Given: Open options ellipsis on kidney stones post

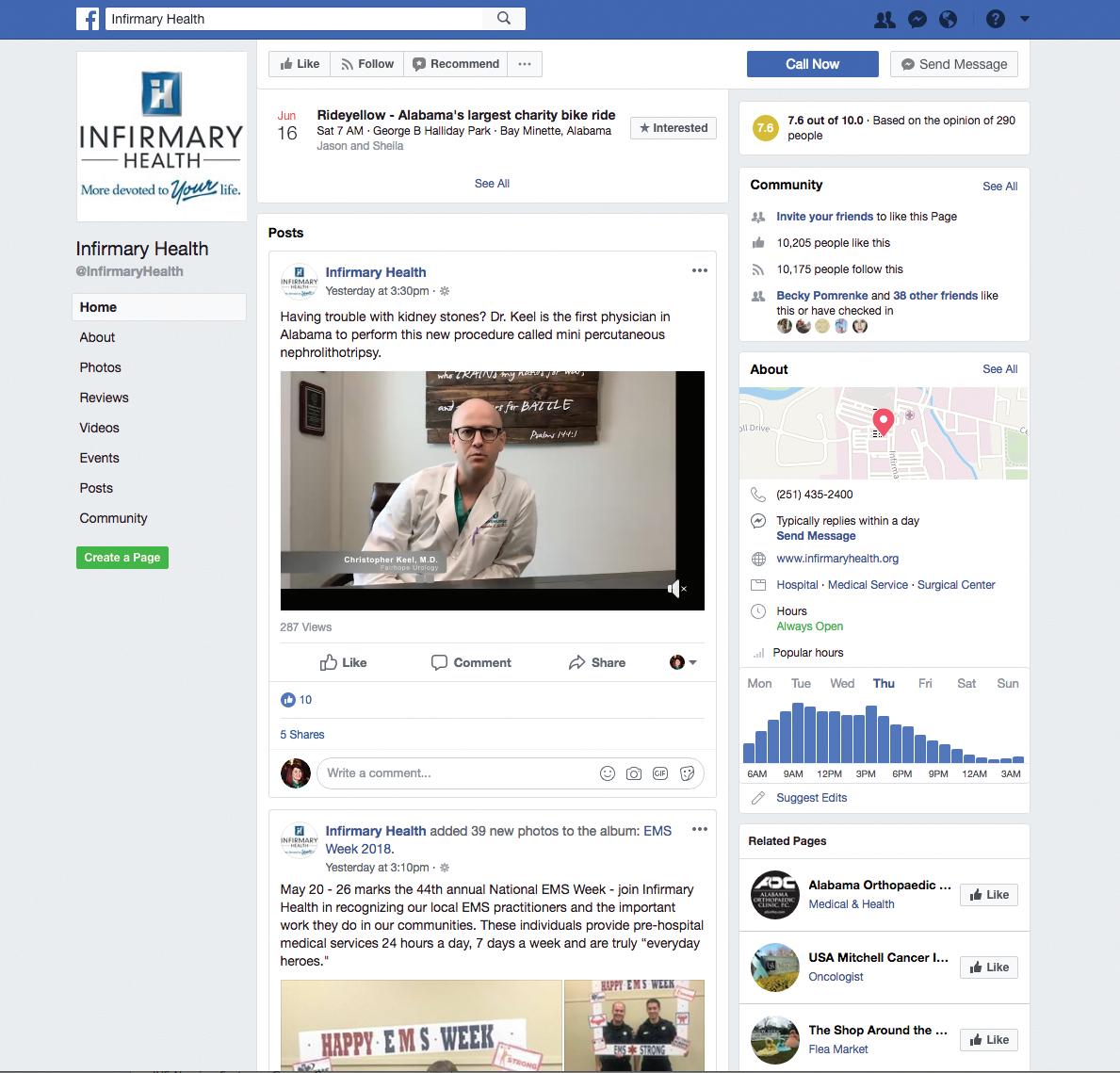Looking at the screenshot, I should [699, 270].
